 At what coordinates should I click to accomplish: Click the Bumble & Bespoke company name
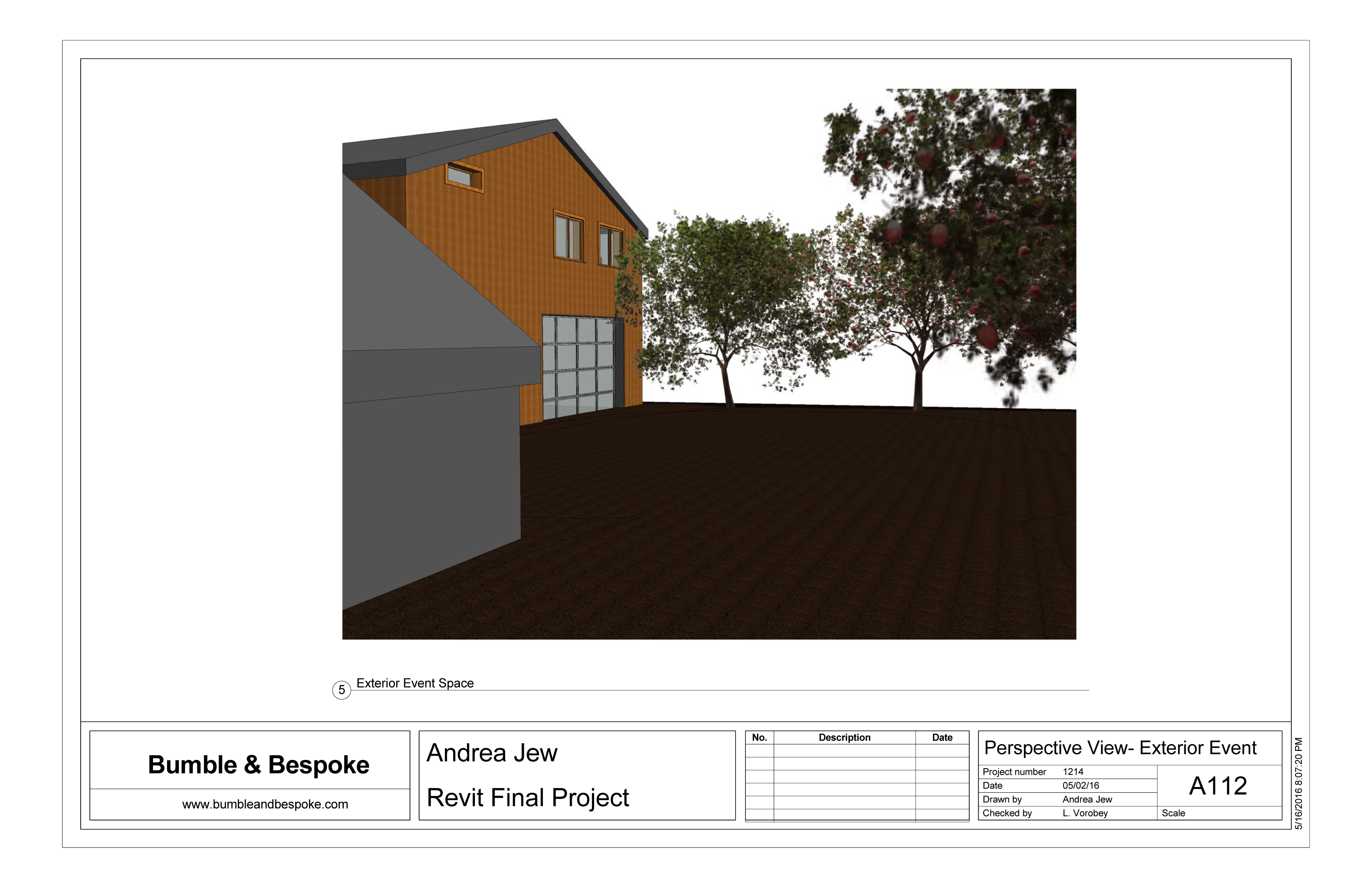tap(258, 765)
